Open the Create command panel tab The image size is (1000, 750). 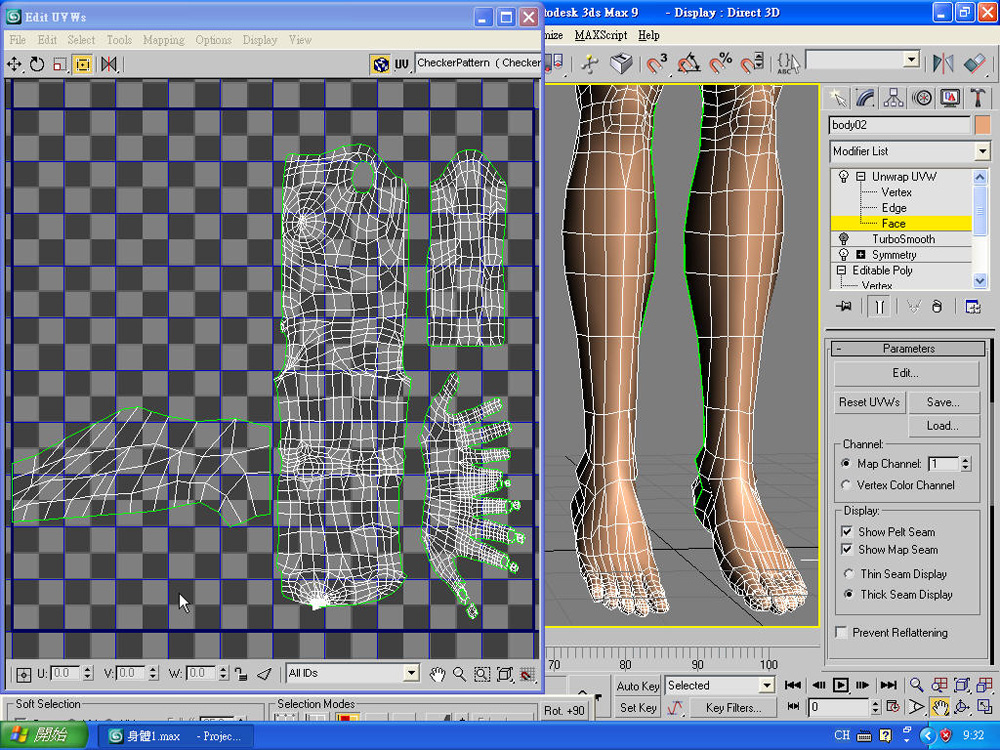[838, 98]
